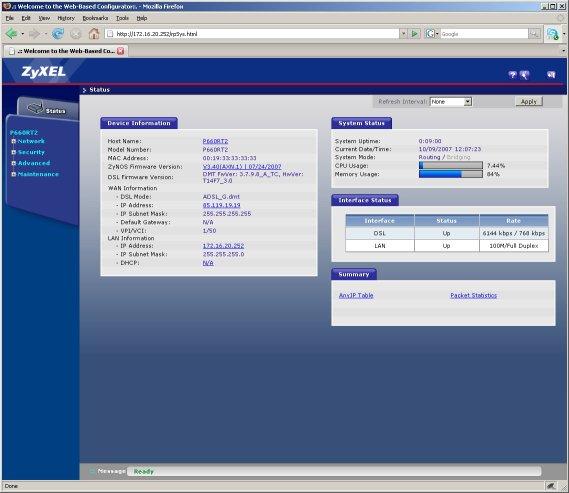Click the Google search engine icon
The height and width of the screenshot is (493, 569).
click(x=430, y=34)
